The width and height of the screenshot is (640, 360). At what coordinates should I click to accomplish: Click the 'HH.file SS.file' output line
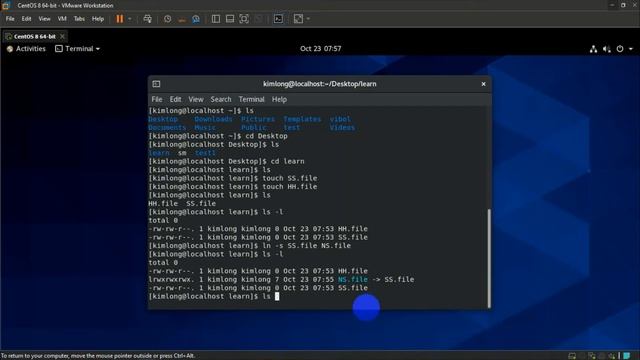tap(182, 203)
